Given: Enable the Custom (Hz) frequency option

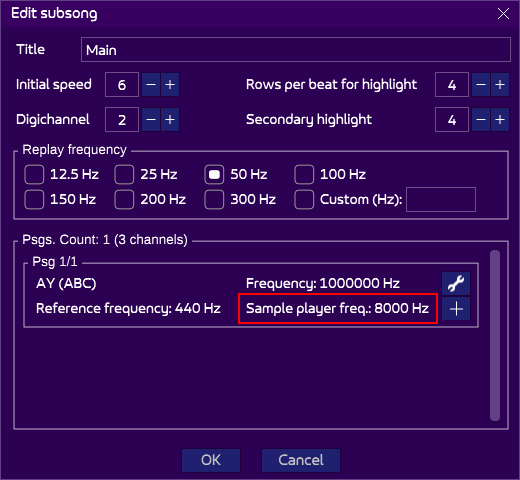Looking at the screenshot, I should click(304, 199).
